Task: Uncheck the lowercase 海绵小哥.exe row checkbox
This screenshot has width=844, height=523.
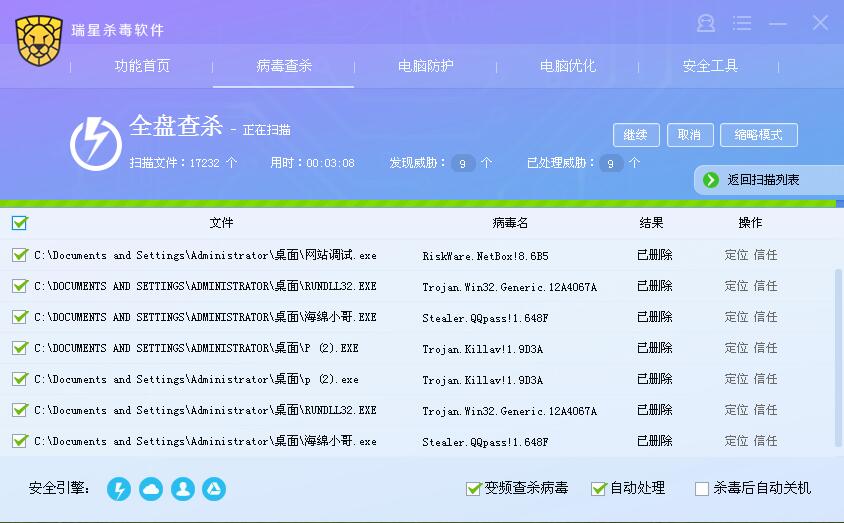Action: [x=20, y=441]
